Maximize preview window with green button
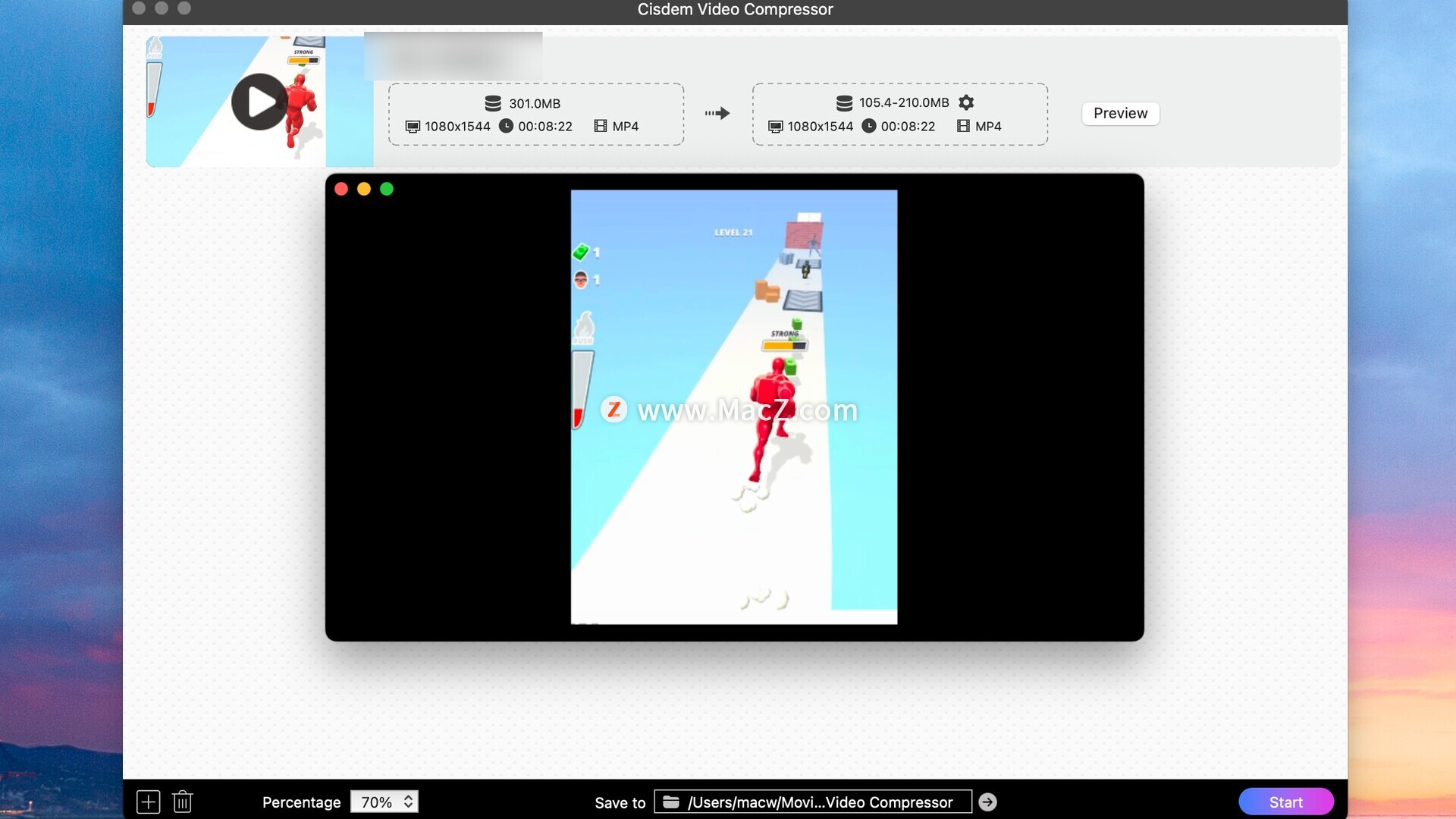Image resolution: width=1456 pixels, height=819 pixels. (x=387, y=189)
